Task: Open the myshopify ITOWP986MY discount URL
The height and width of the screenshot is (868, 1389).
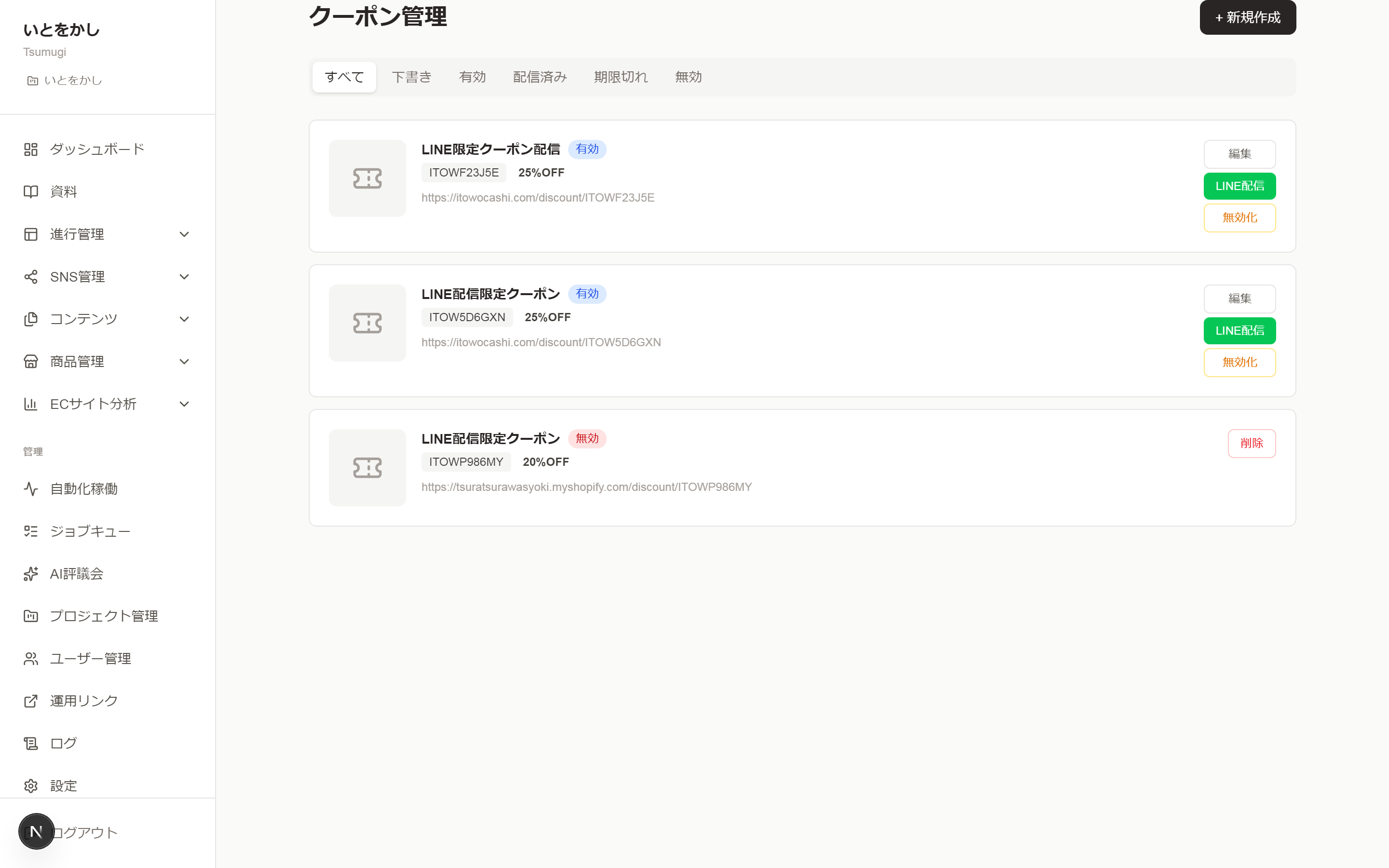Action: click(586, 488)
